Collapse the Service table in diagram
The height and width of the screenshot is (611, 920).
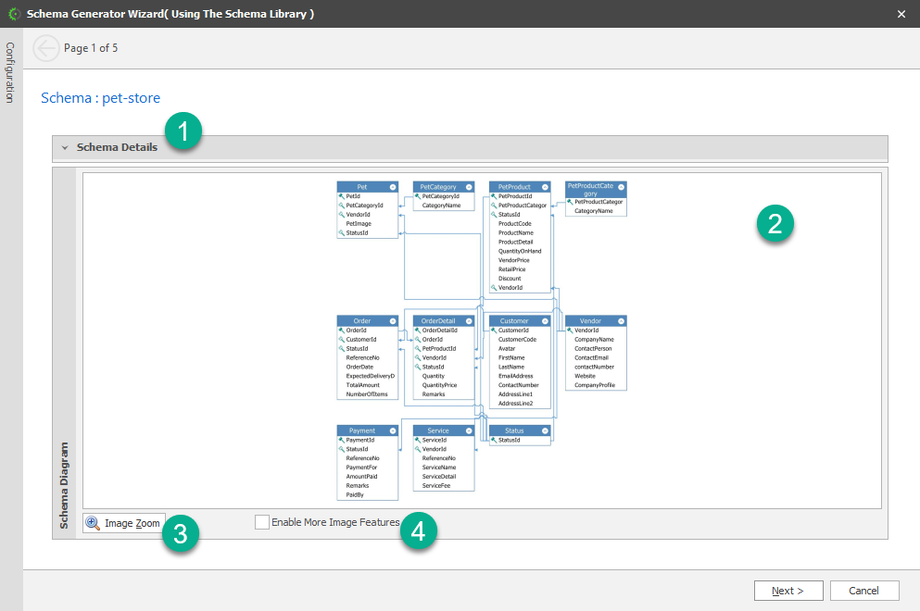click(469, 431)
